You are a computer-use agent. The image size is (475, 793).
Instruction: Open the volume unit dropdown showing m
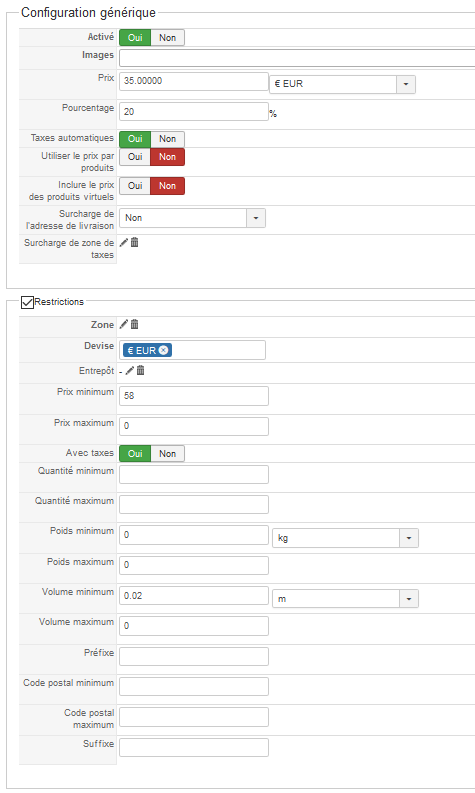point(346,599)
